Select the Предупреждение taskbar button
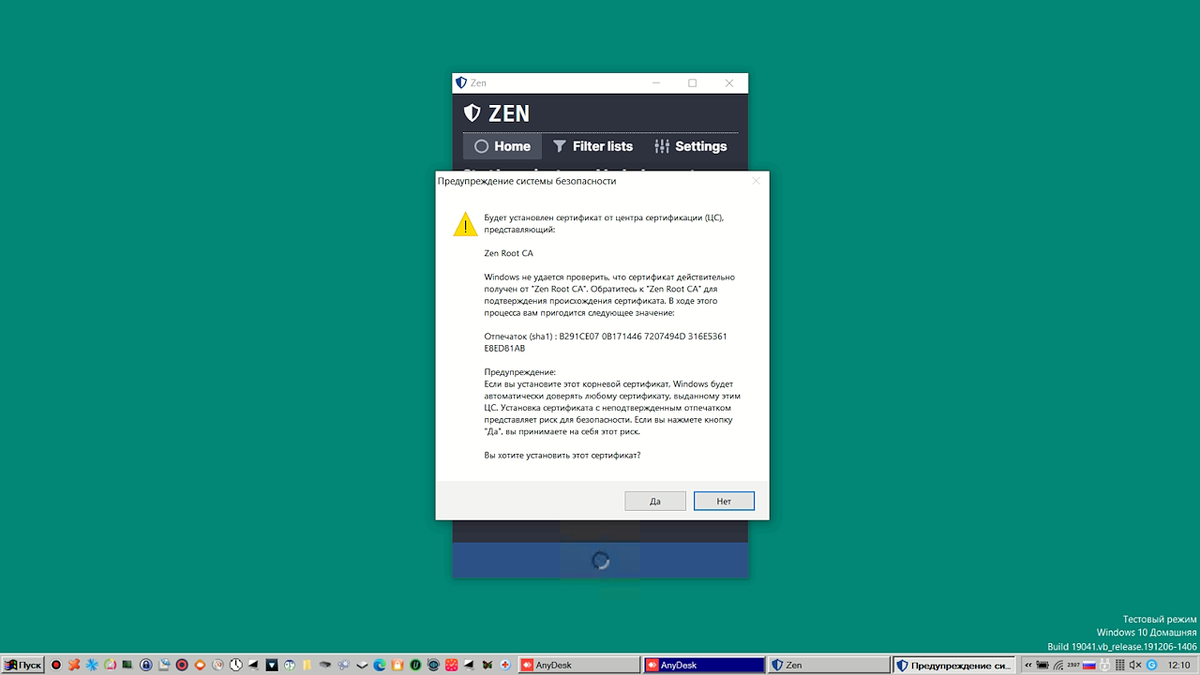 953,664
